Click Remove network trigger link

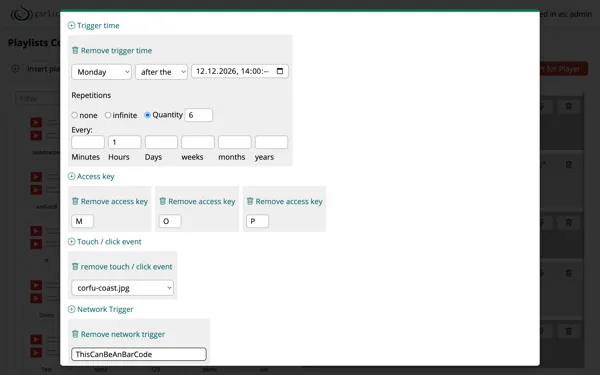pyautogui.click(x=119, y=334)
